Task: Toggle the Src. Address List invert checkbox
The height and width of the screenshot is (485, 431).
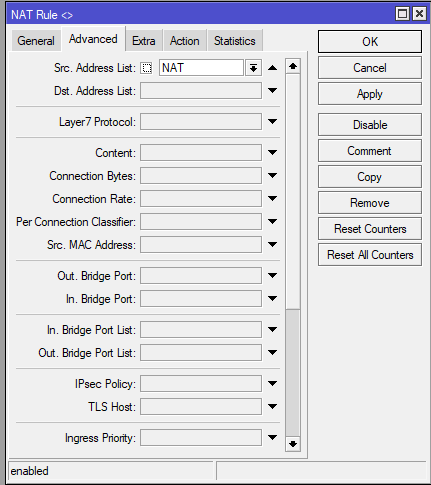Action: click(x=146, y=68)
